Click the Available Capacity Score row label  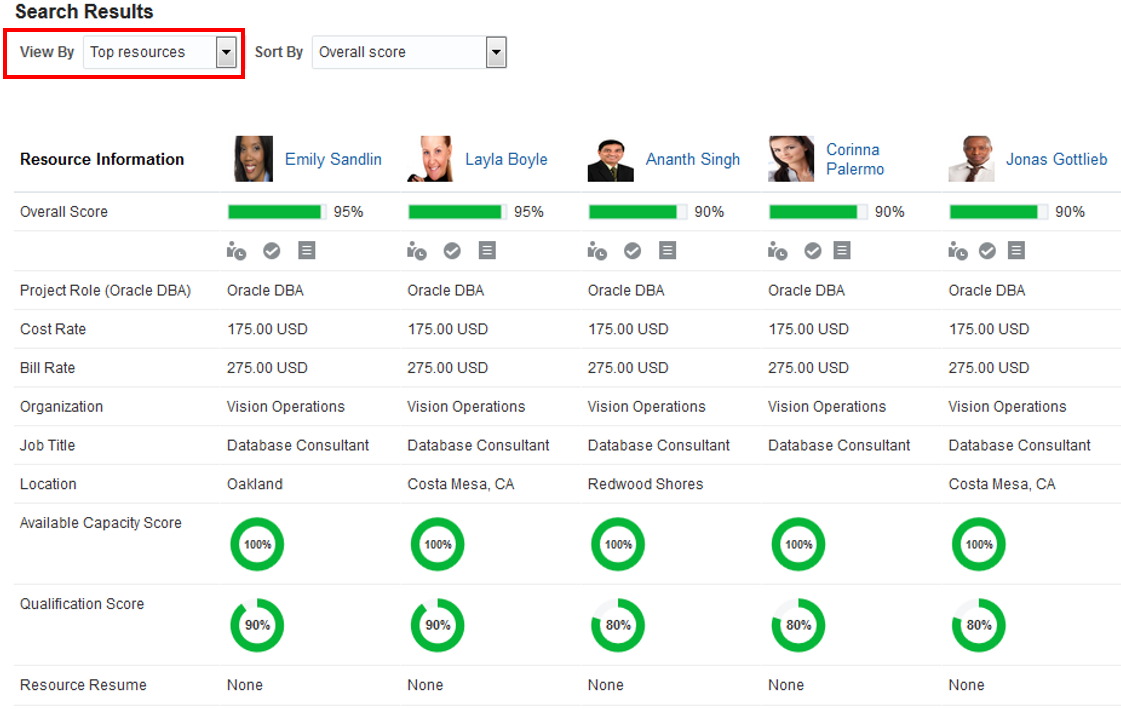click(101, 522)
